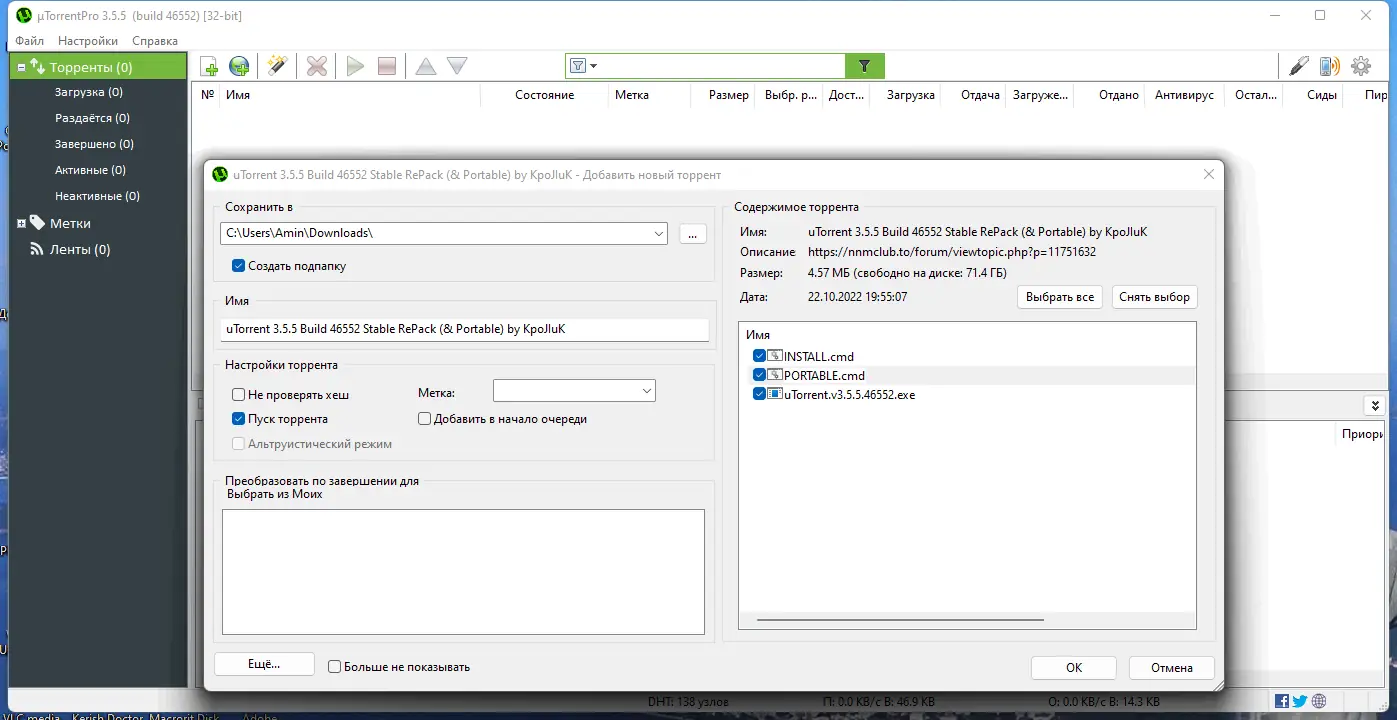Click the Состояние column header

[x=545, y=95]
